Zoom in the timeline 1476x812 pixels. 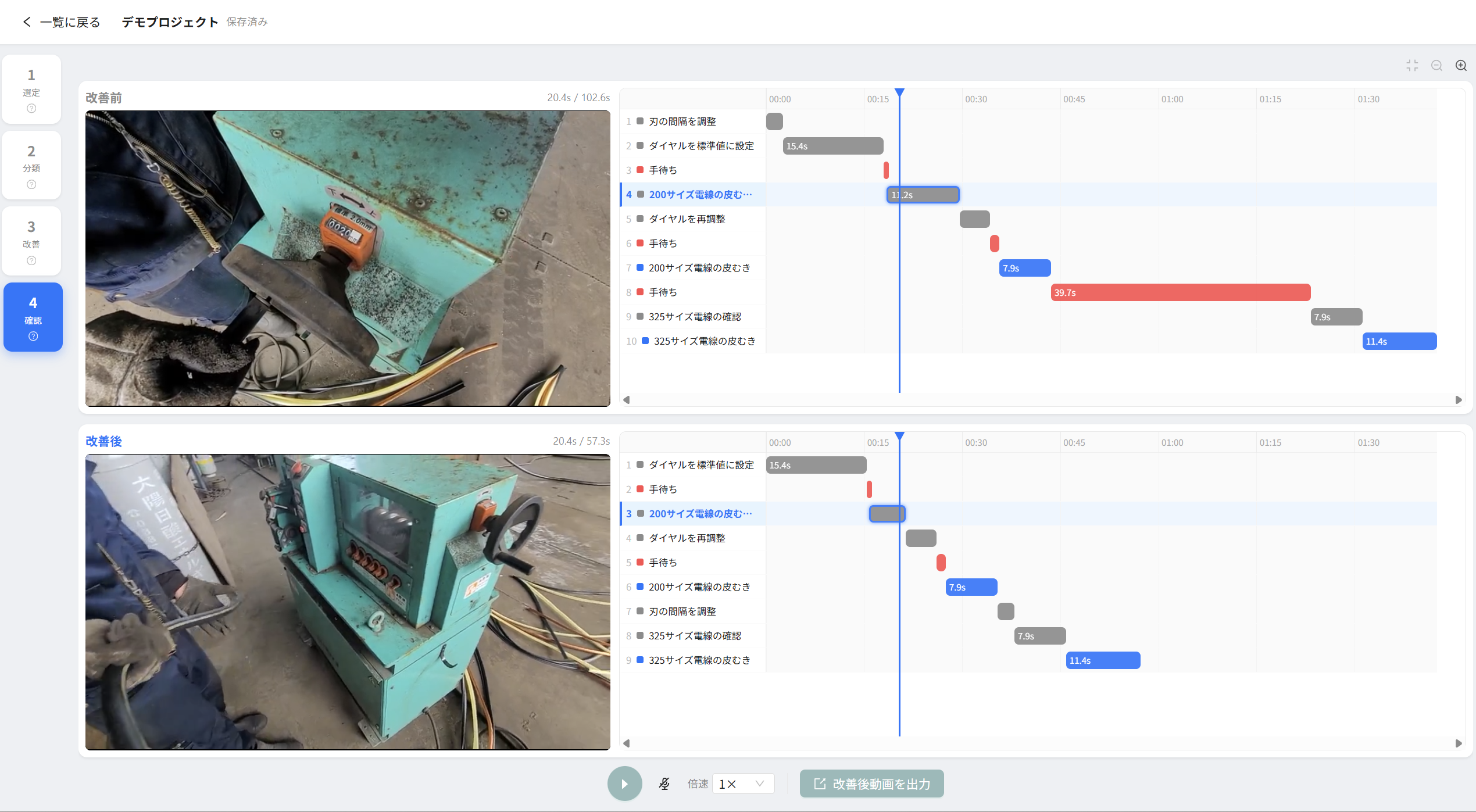coord(1461,66)
